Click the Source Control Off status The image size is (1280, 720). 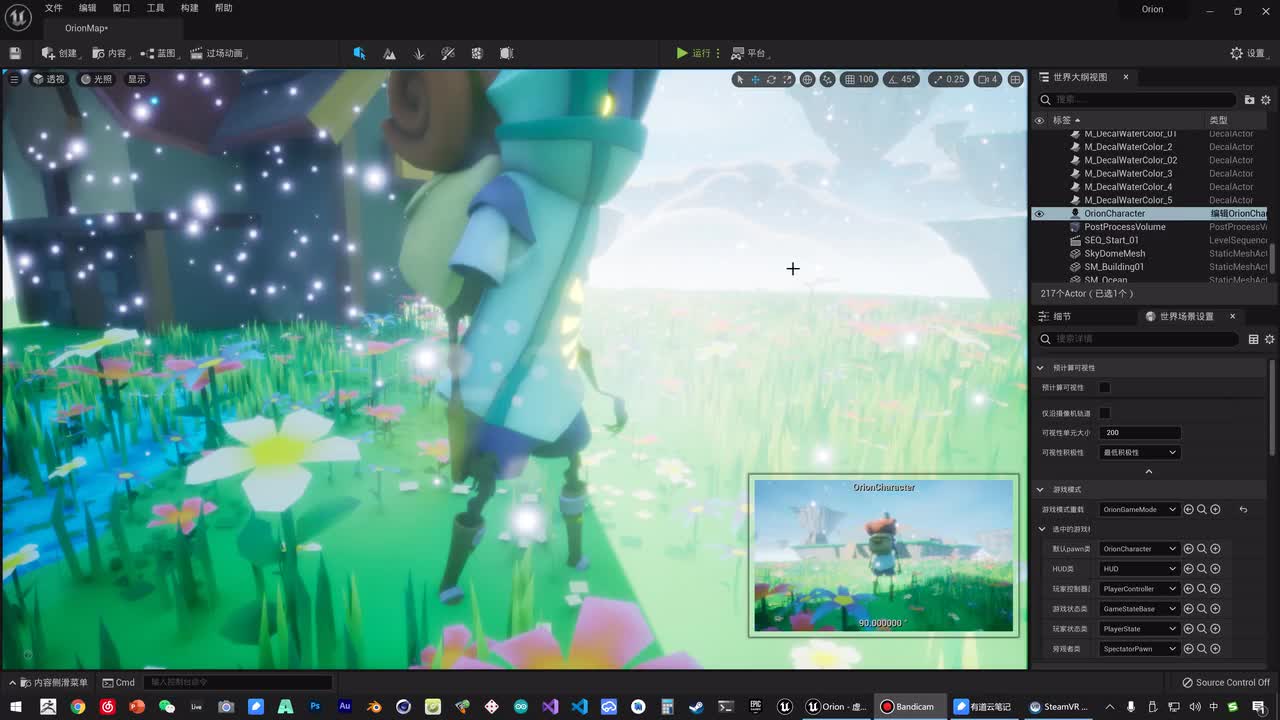1226,682
